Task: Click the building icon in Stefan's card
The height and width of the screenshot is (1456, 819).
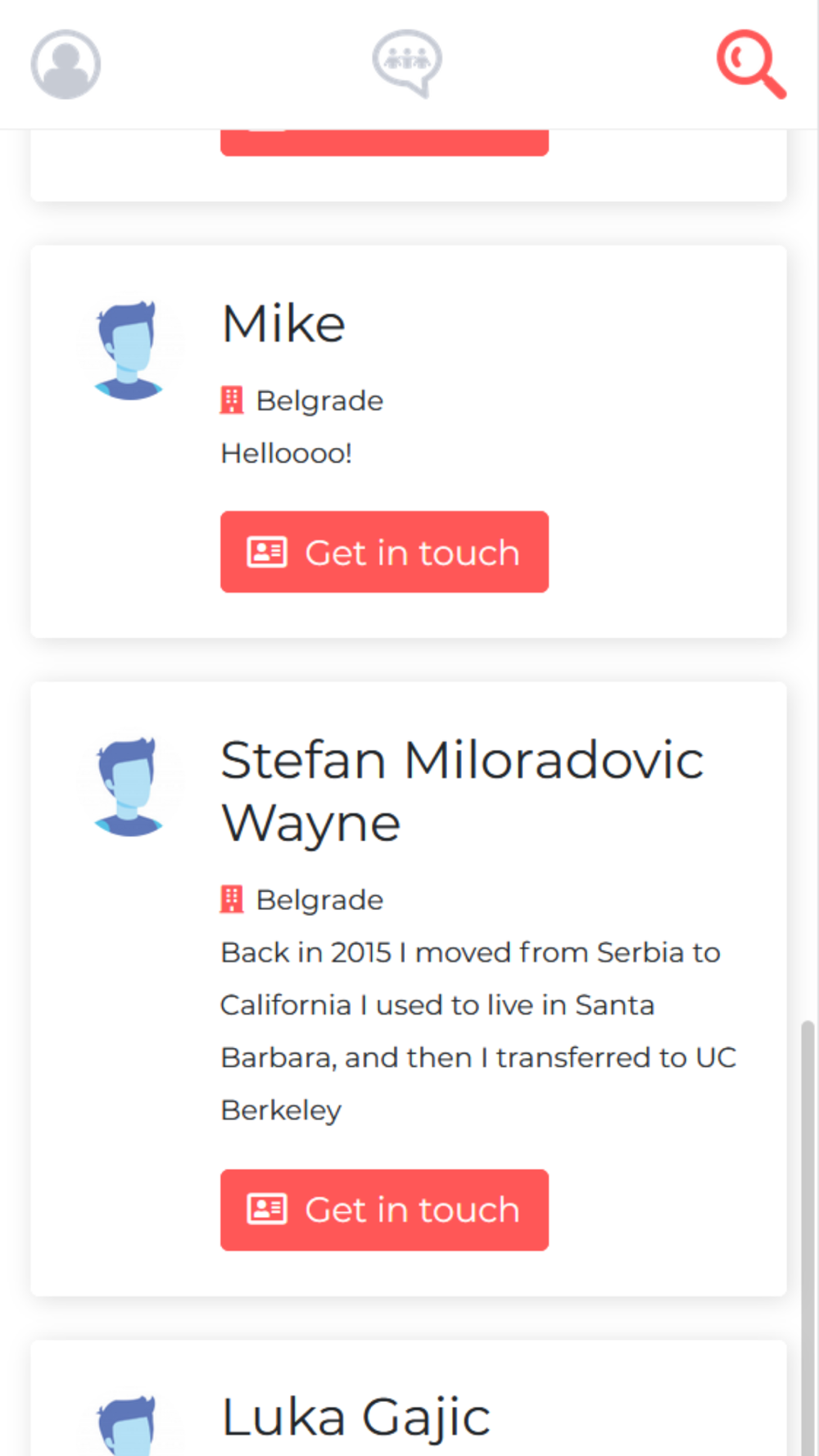Action: pyautogui.click(x=232, y=899)
